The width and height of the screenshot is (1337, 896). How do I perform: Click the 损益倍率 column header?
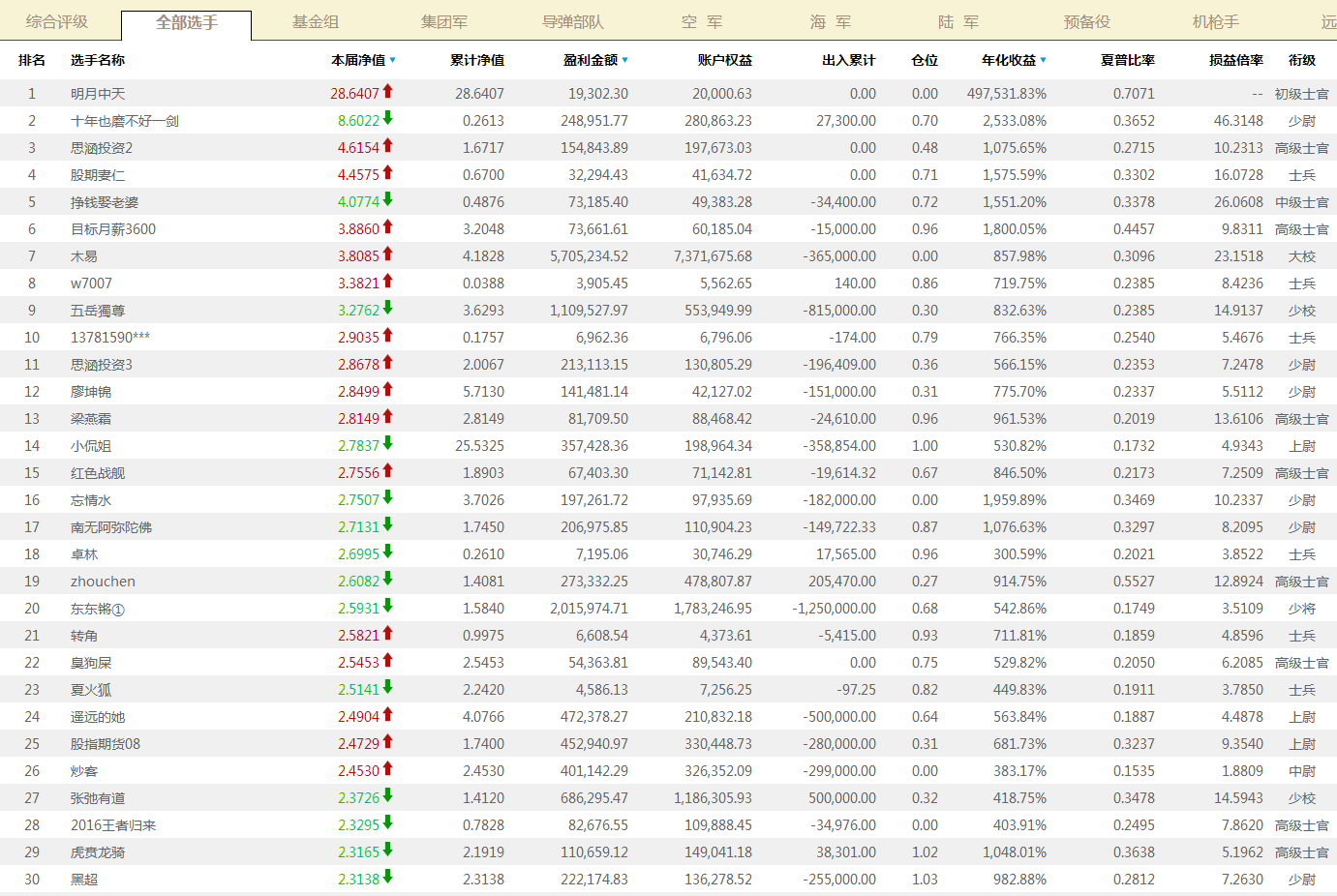(x=1236, y=60)
